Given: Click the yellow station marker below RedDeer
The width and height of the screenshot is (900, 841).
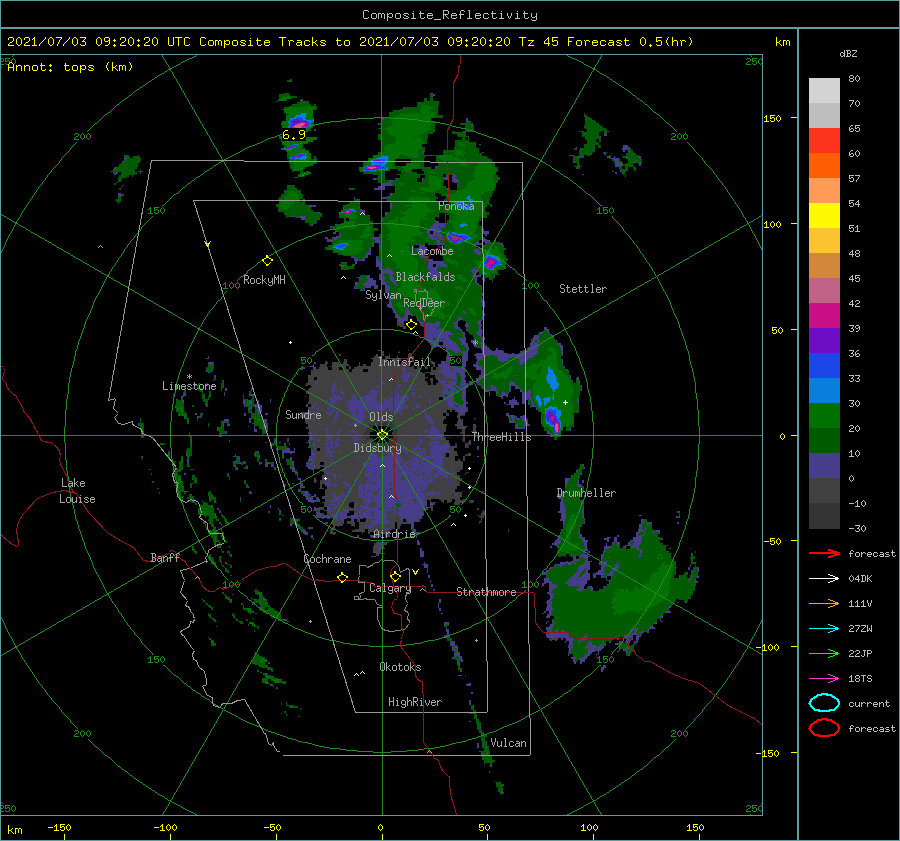Looking at the screenshot, I should point(412,324).
